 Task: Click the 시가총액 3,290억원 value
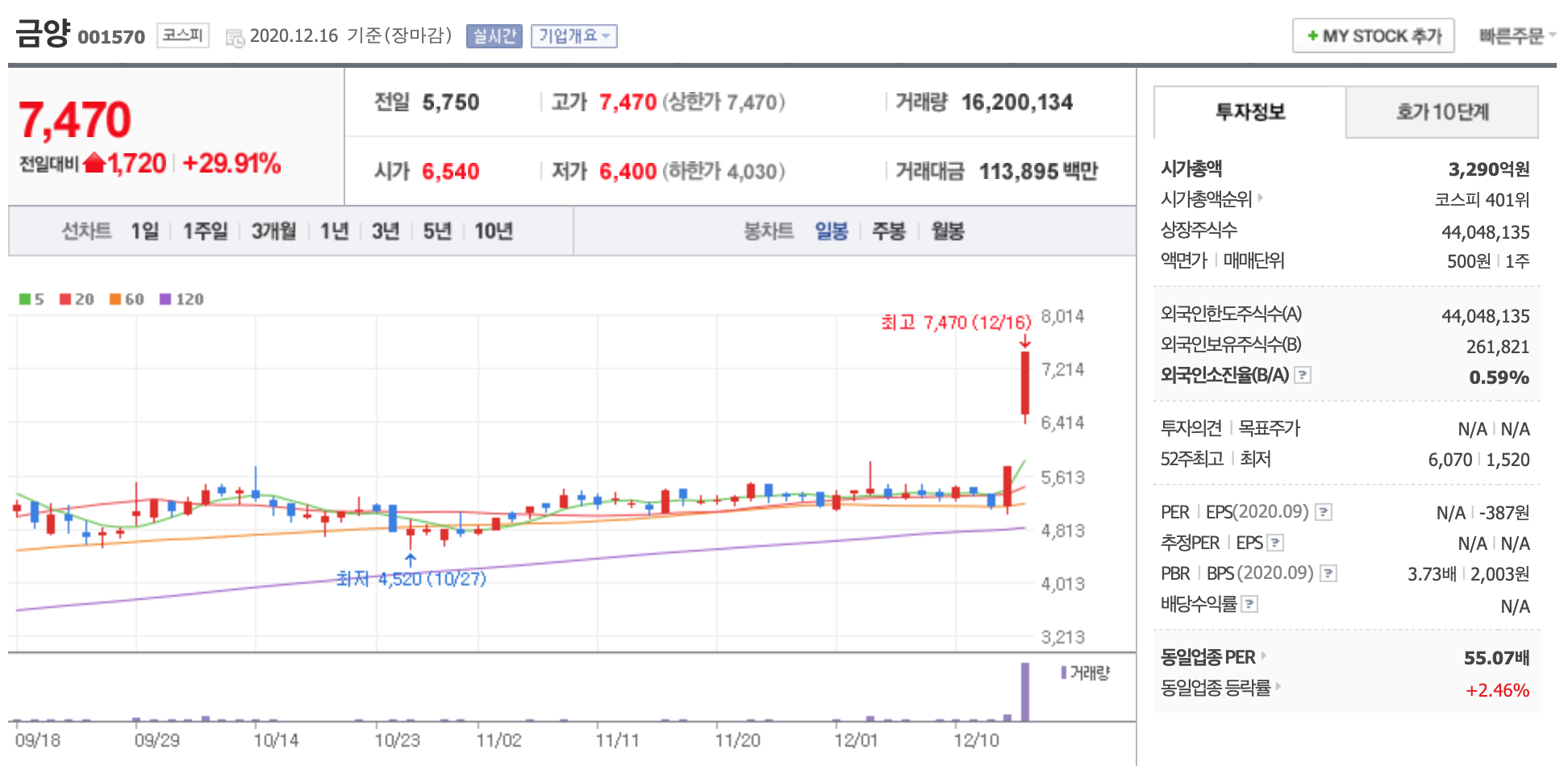click(x=1489, y=169)
